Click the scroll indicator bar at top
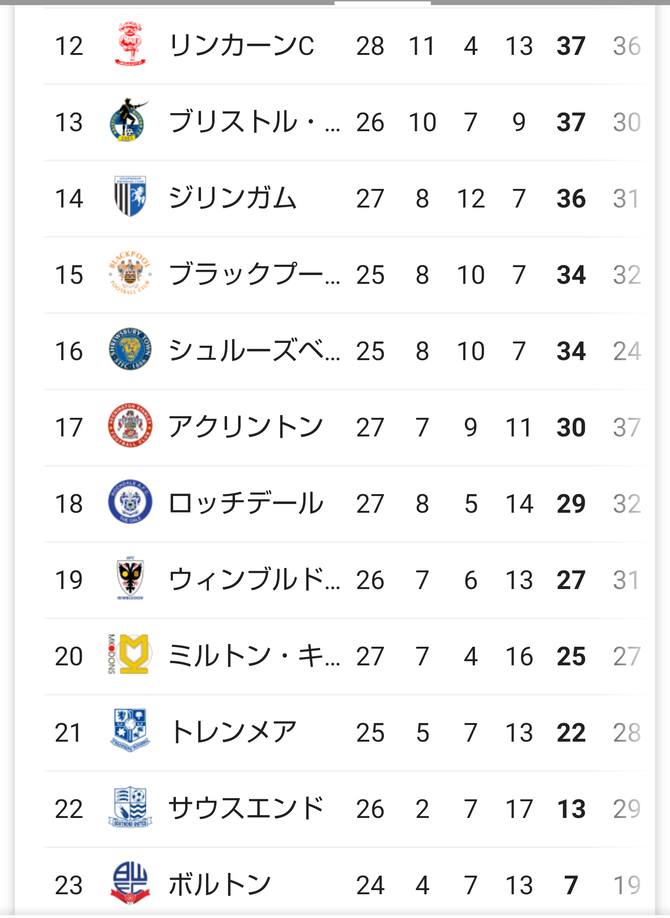 point(383,2)
